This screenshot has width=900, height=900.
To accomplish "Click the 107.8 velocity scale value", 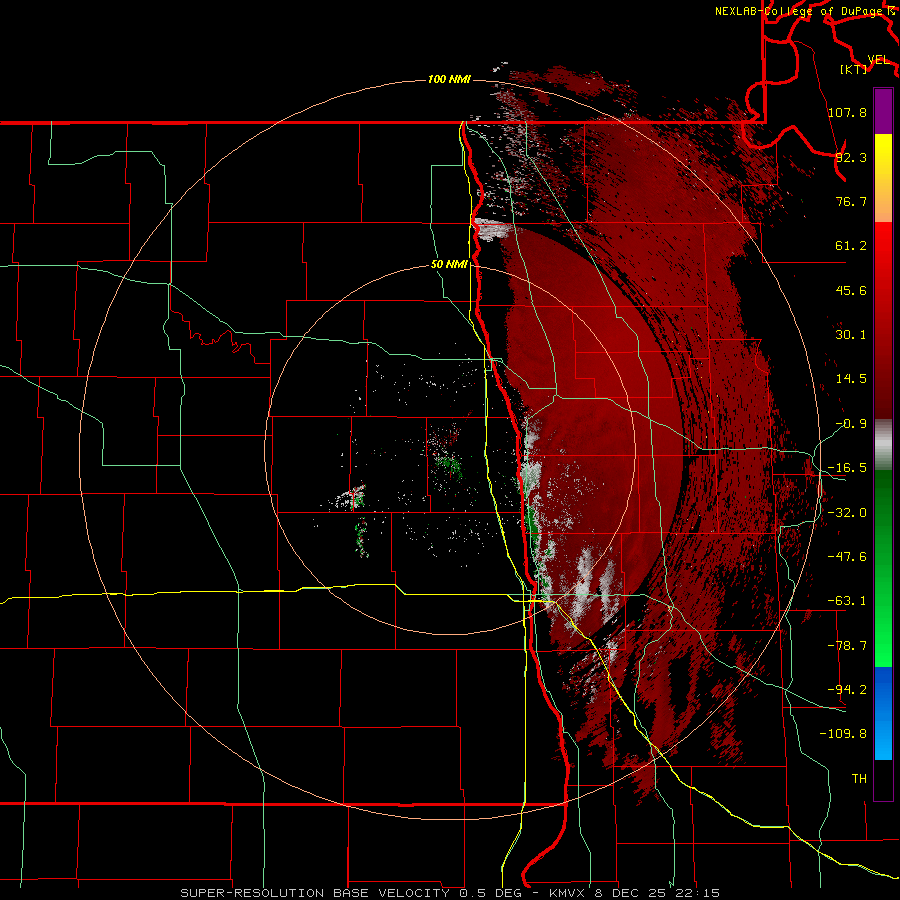I will click(847, 112).
